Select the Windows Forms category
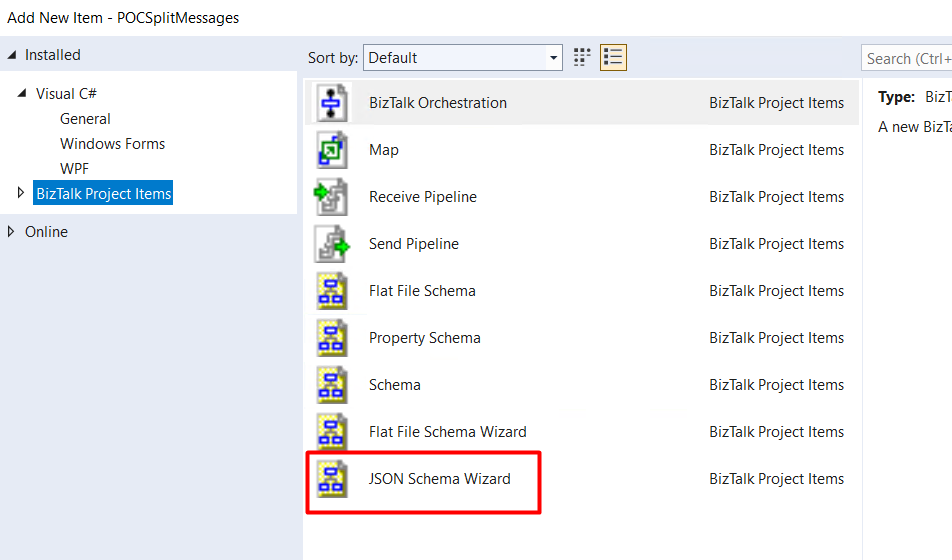Screen dimensions: 952x560 click(112, 144)
